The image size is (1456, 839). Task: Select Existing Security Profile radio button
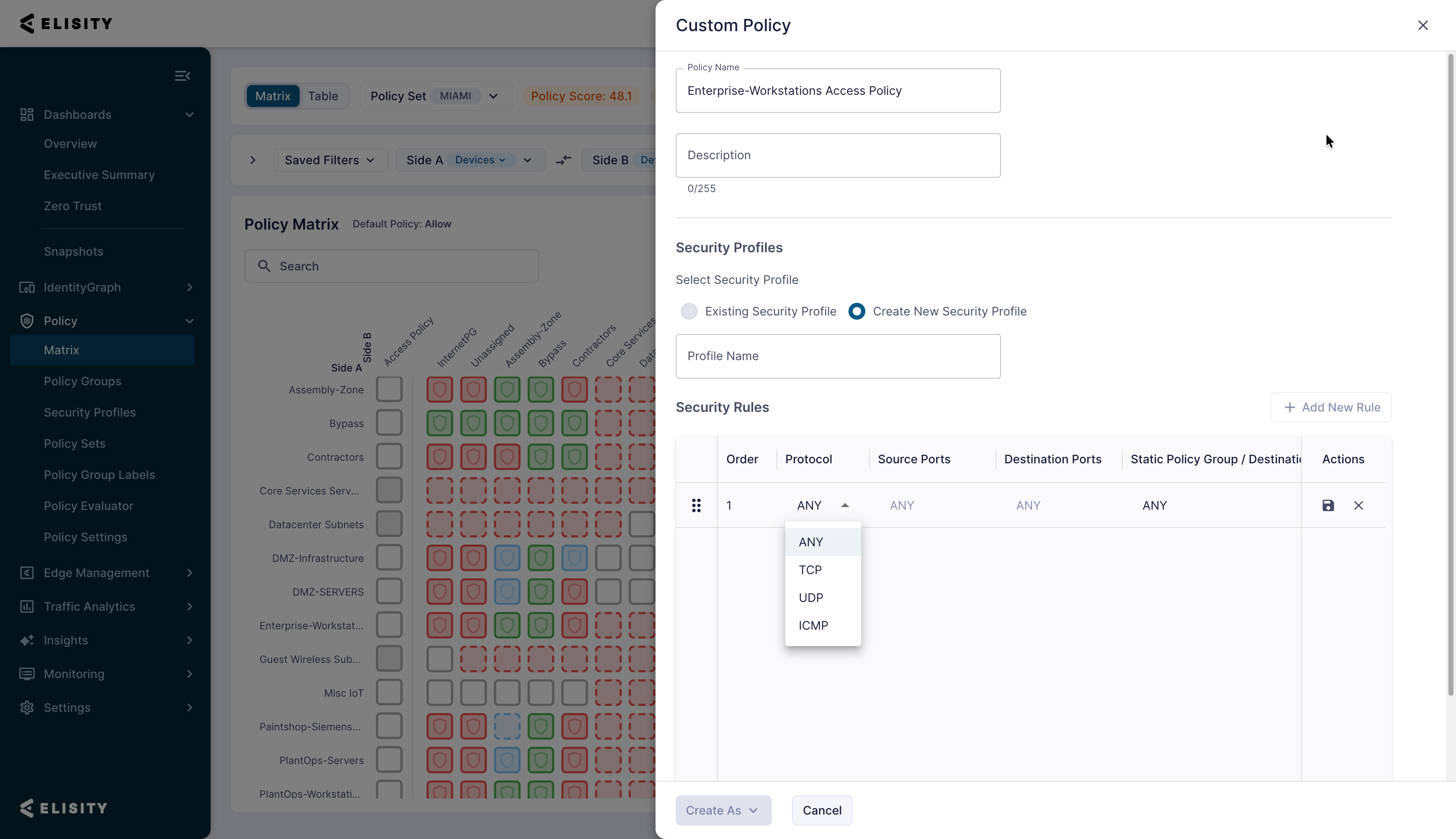[689, 311]
